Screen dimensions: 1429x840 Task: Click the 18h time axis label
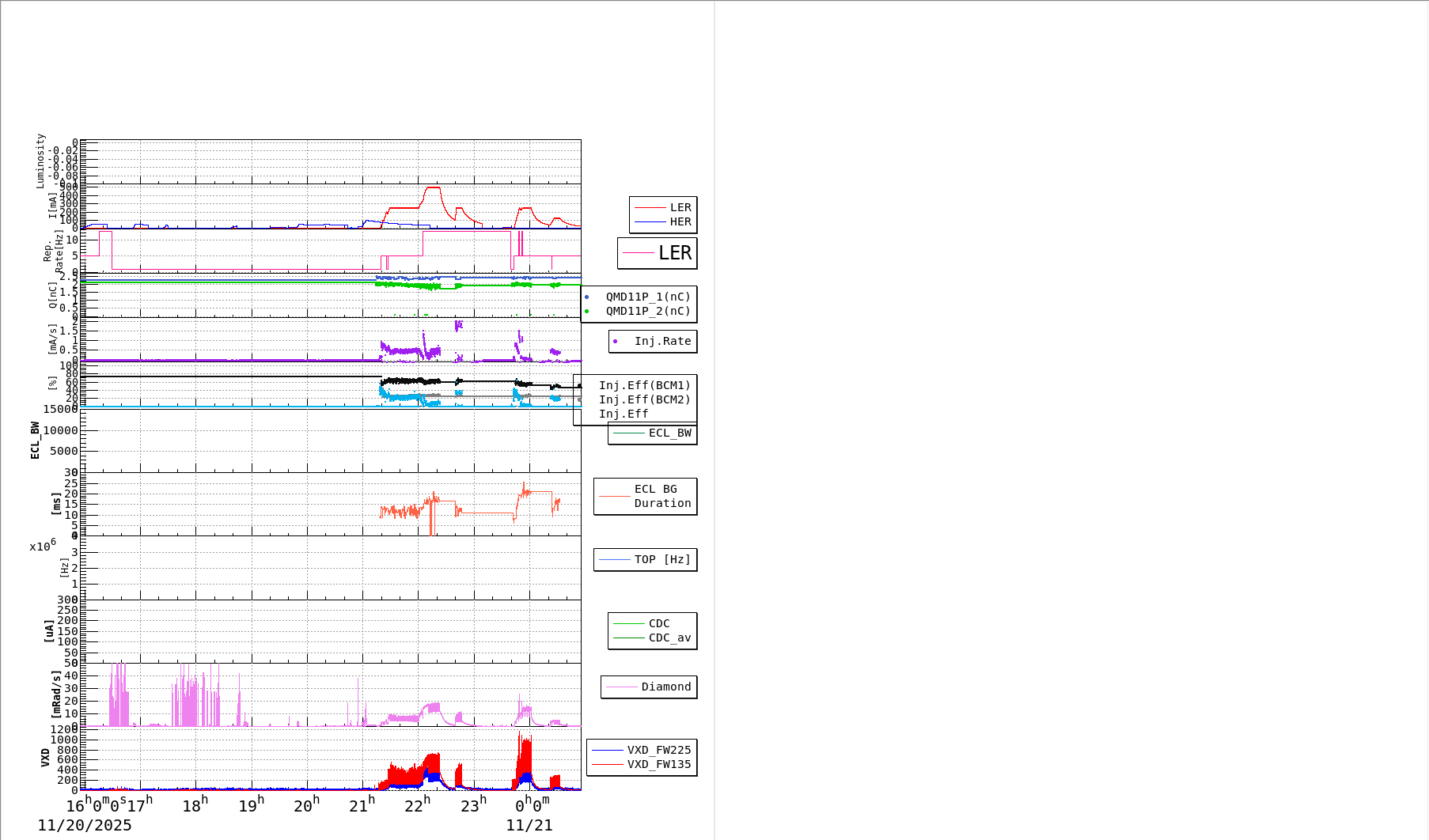(195, 805)
